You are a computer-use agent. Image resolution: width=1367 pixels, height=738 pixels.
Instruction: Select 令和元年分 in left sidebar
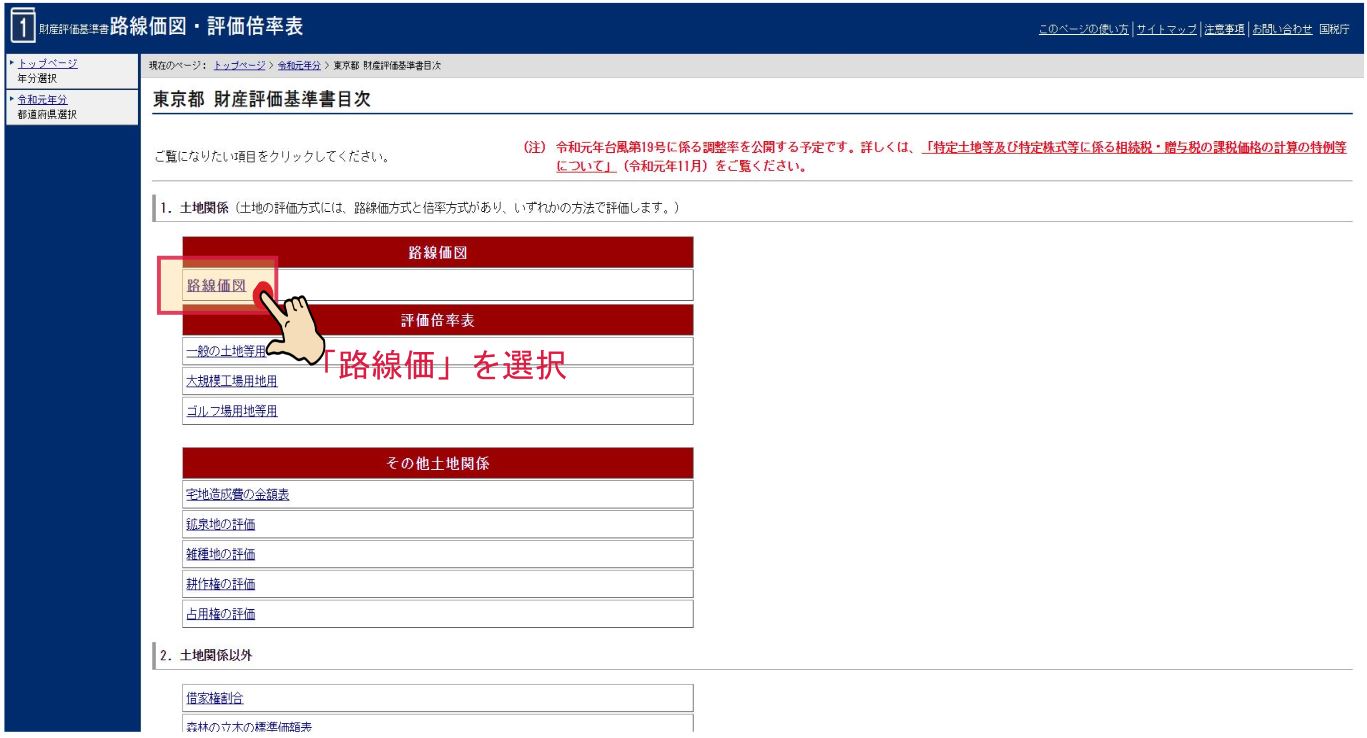(x=41, y=99)
